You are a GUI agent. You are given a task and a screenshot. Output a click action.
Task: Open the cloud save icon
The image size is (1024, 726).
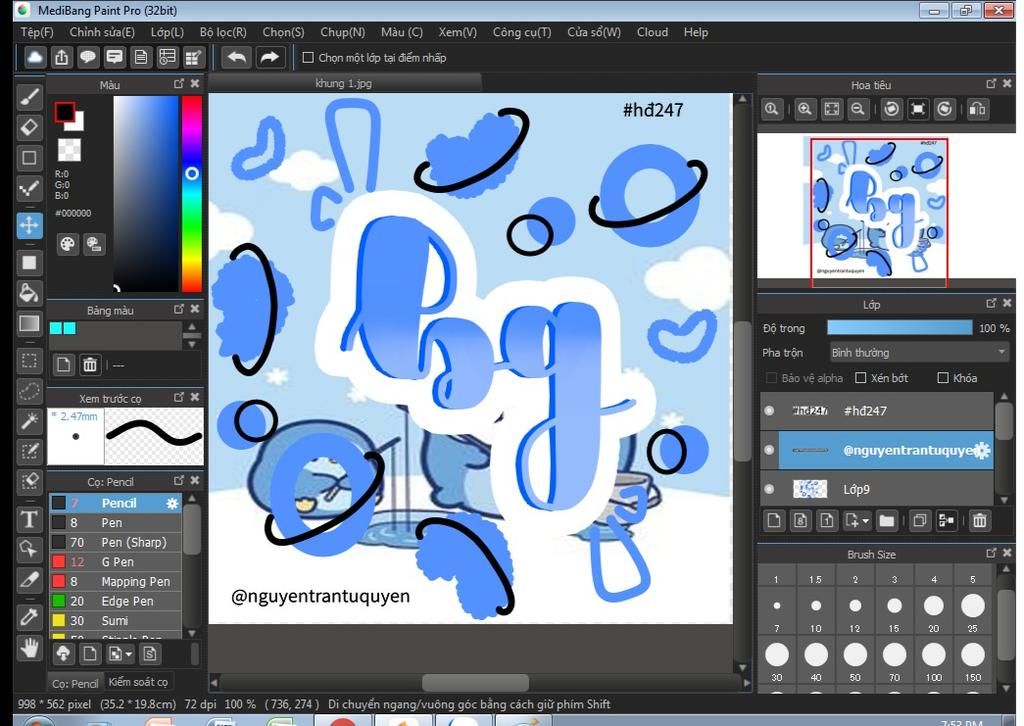tap(35, 57)
